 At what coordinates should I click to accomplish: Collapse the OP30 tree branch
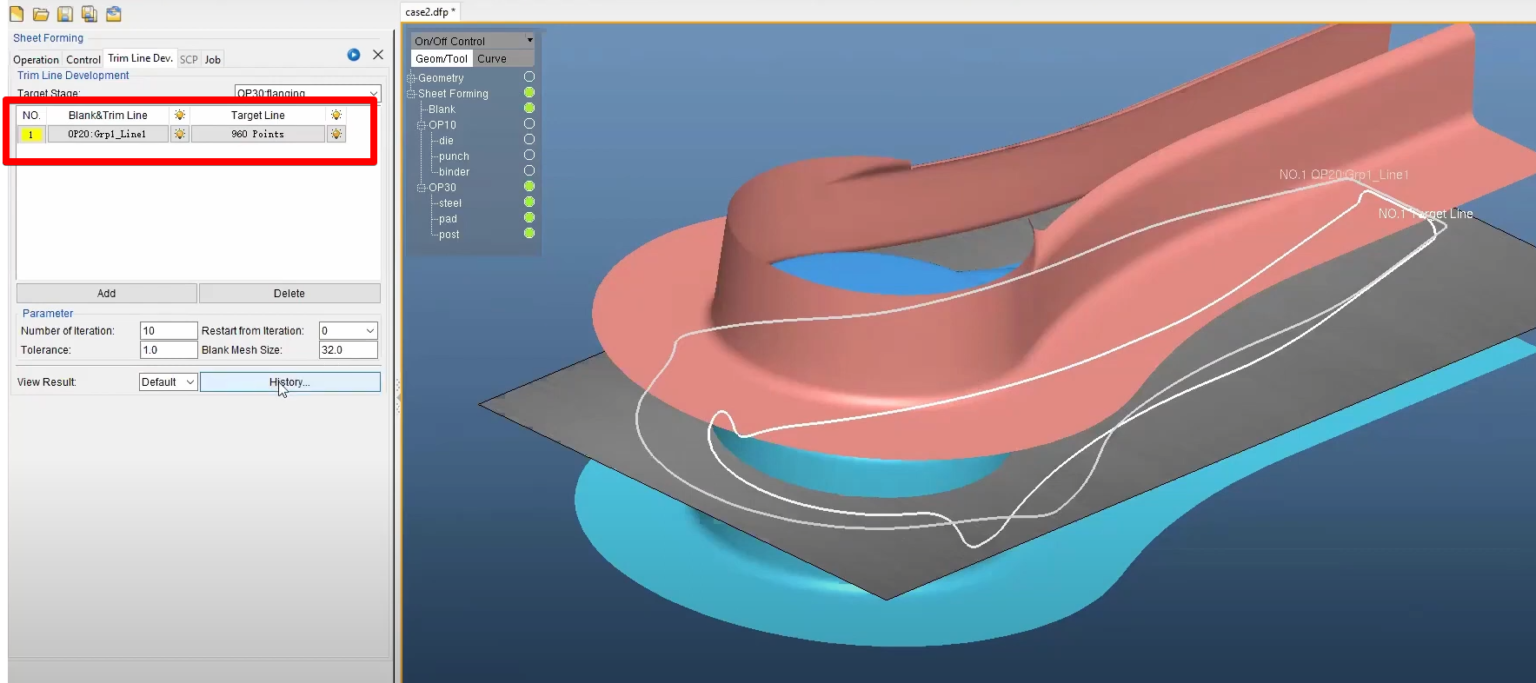(420, 187)
